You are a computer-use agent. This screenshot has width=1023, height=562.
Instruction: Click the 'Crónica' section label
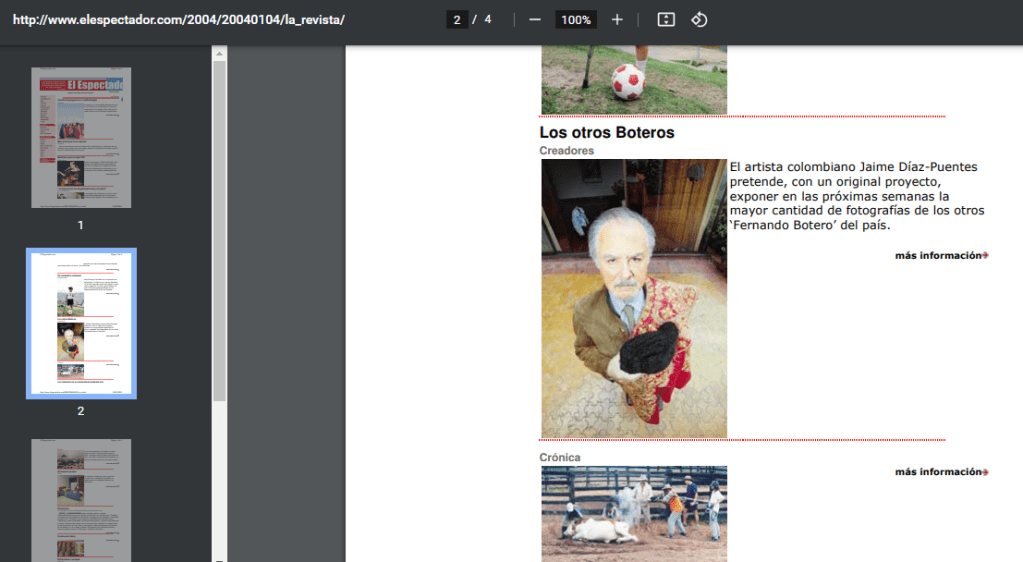click(x=559, y=458)
